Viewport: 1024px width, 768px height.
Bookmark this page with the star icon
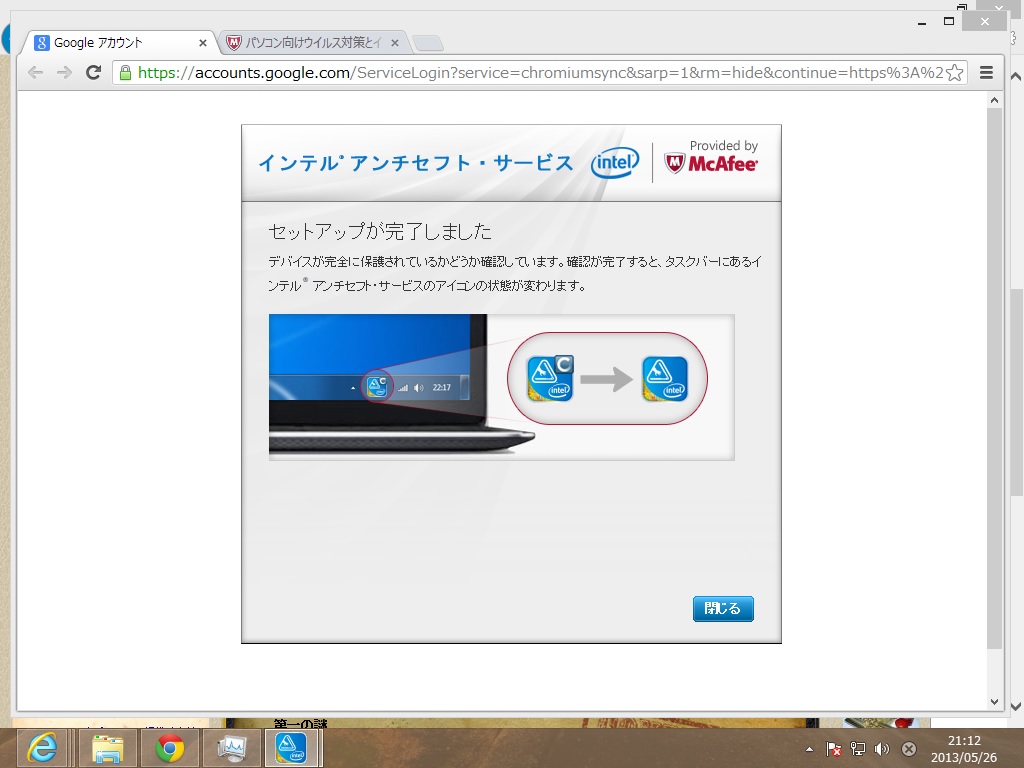click(x=954, y=72)
